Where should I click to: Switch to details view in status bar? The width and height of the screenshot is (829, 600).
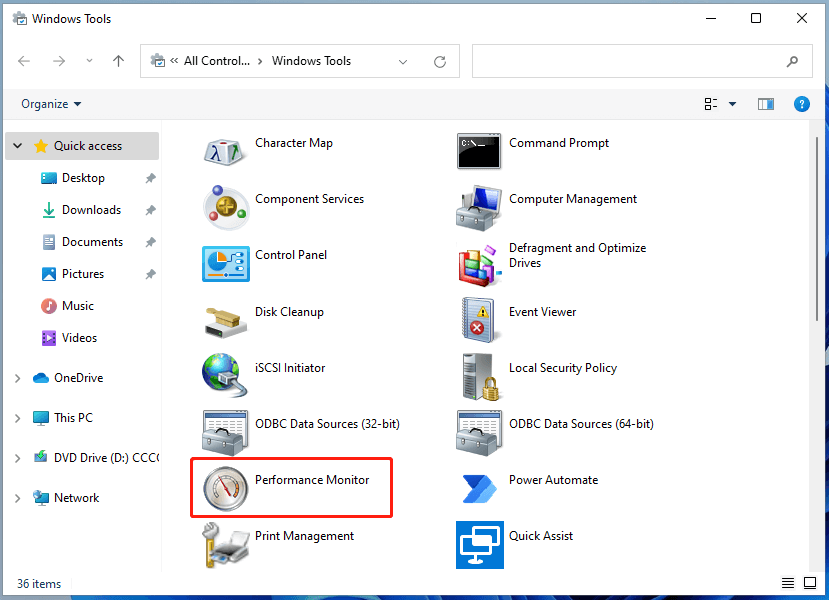point(787,584)
